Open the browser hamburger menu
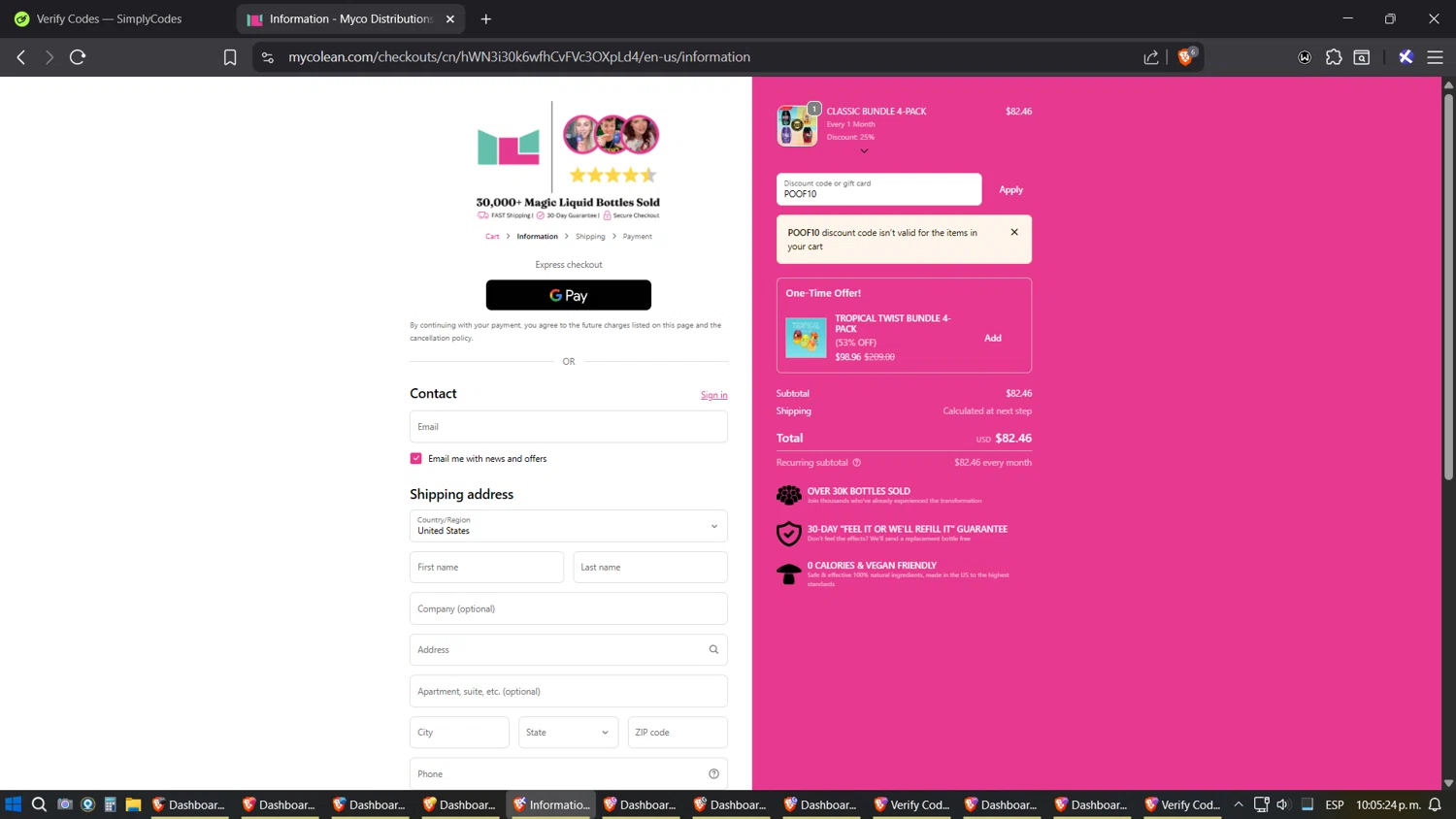This screenshot has width=1456, height=819. pos(1435,57)
